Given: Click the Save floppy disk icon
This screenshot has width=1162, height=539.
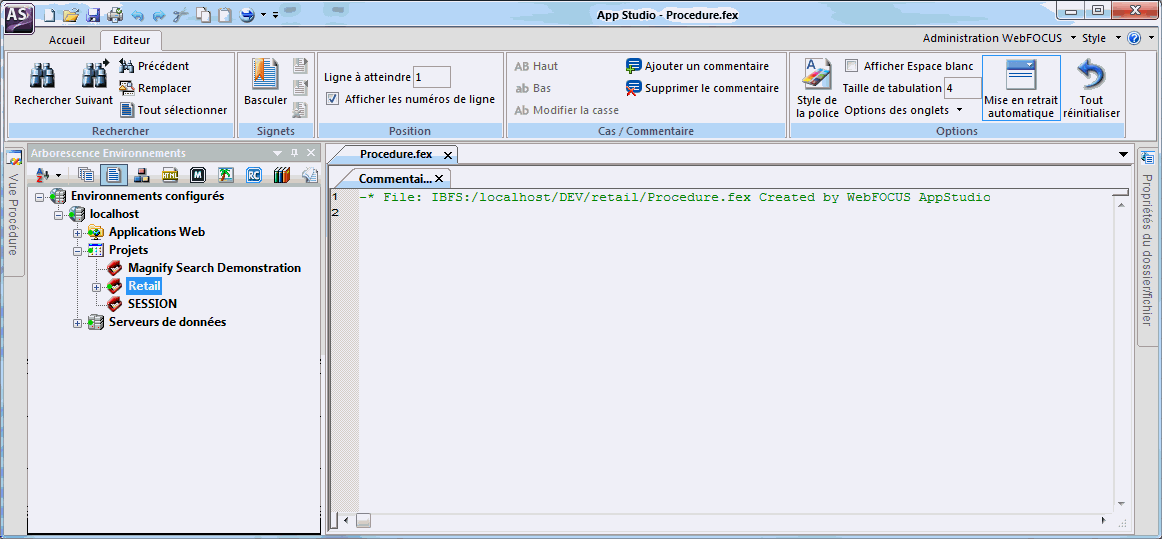Looking at the screenshot, I should point(93,14).
